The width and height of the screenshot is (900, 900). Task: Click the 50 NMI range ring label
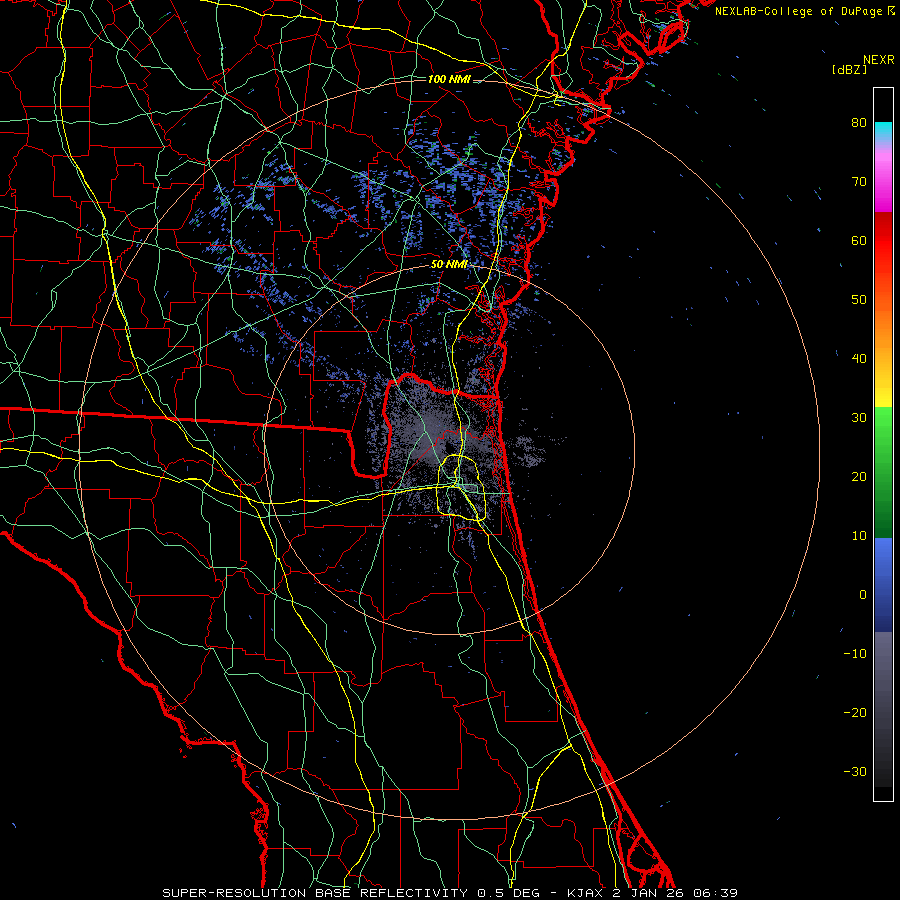(x=449, y=265)
